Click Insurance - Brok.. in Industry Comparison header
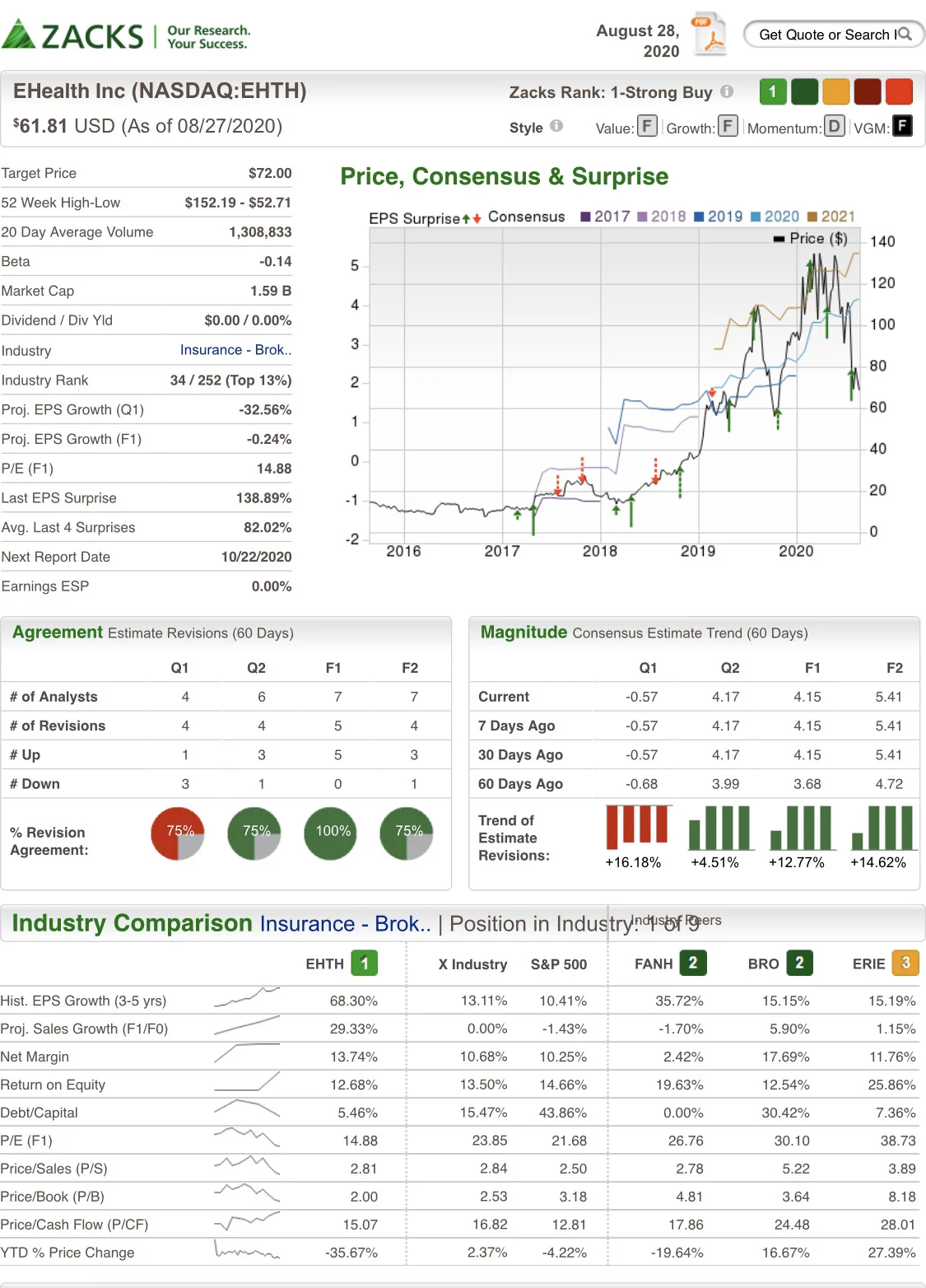Screen dimensions: 926x1288 click(x=346, y=923)
